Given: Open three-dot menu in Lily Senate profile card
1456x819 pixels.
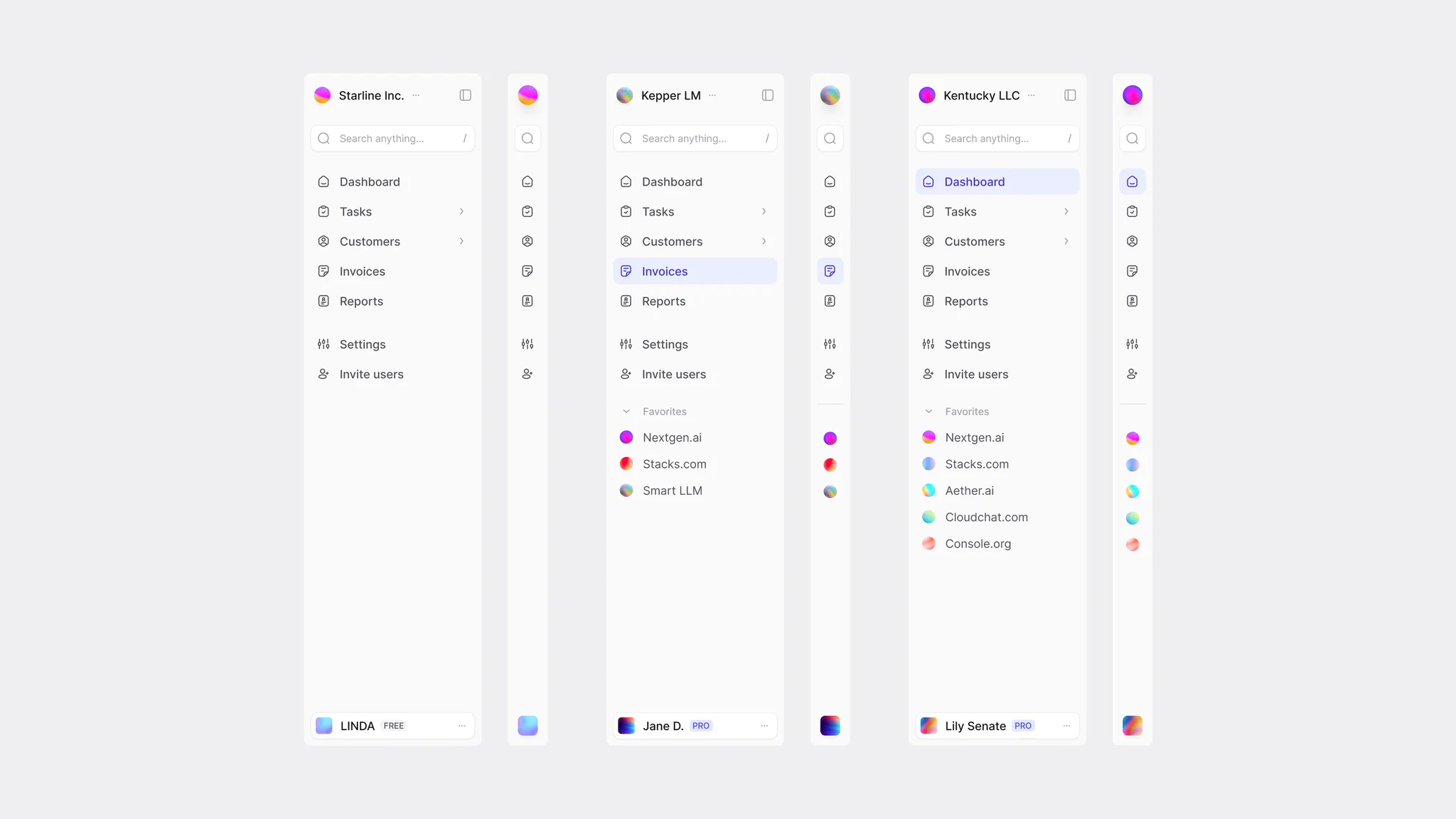Looking at the screenshot, I should pos(1067,726).
